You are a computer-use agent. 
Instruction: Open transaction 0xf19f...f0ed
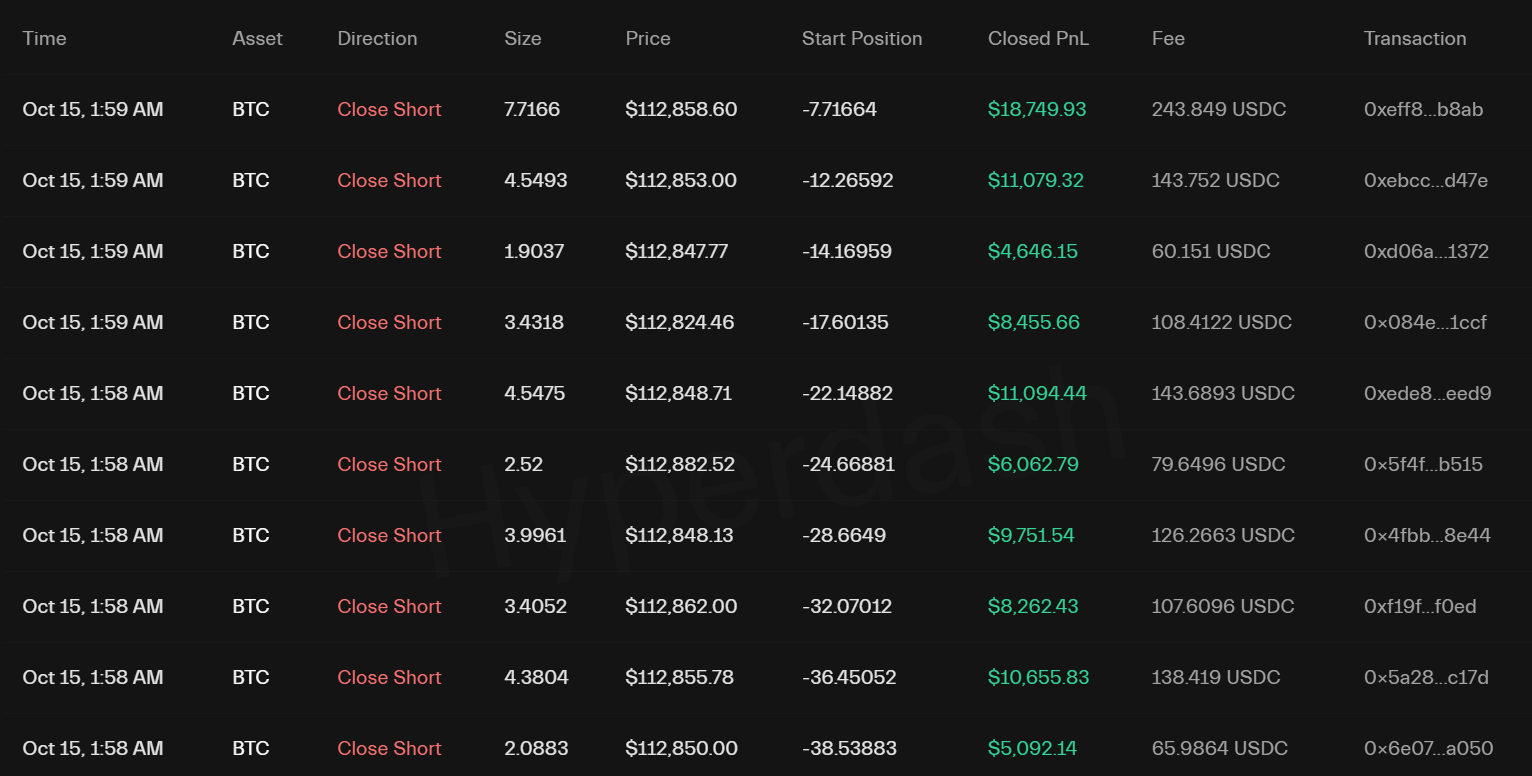[x=1420, y=607]
